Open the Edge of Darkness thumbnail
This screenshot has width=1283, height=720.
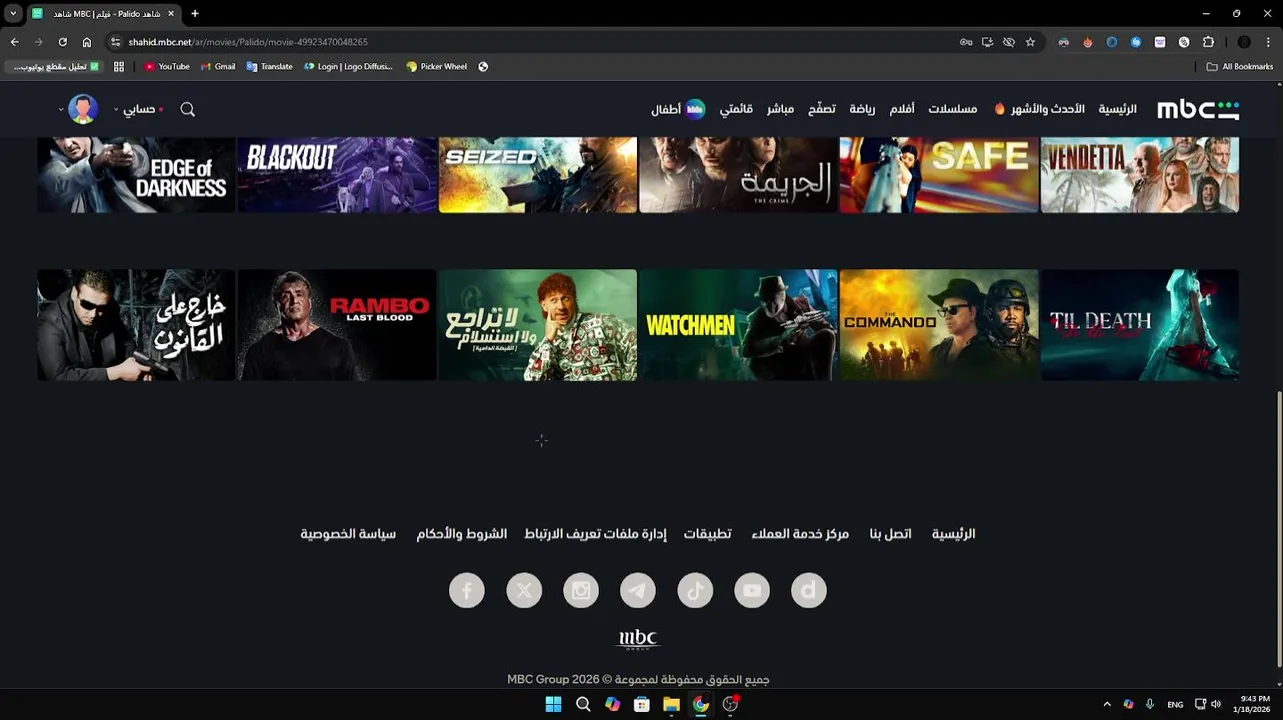click(136, 175)
